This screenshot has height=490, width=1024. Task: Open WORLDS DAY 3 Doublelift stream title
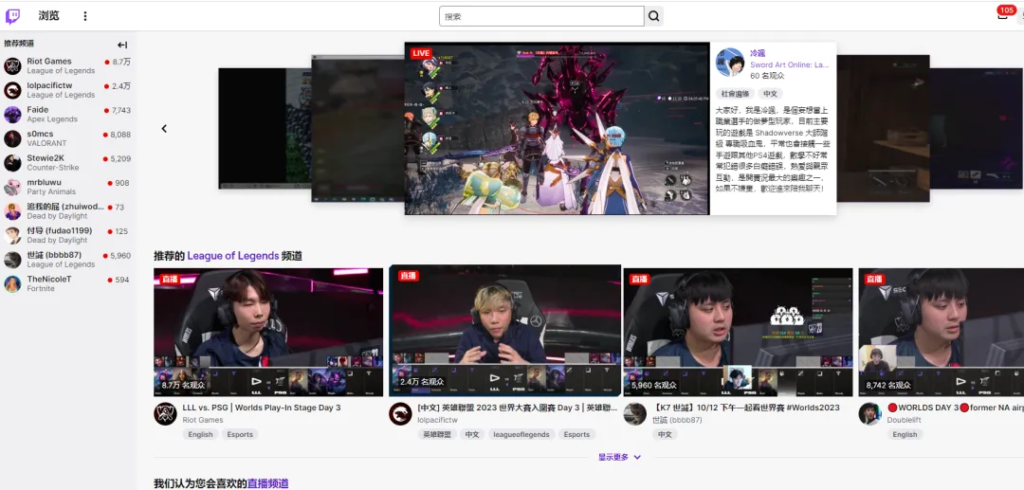[955, 408]
